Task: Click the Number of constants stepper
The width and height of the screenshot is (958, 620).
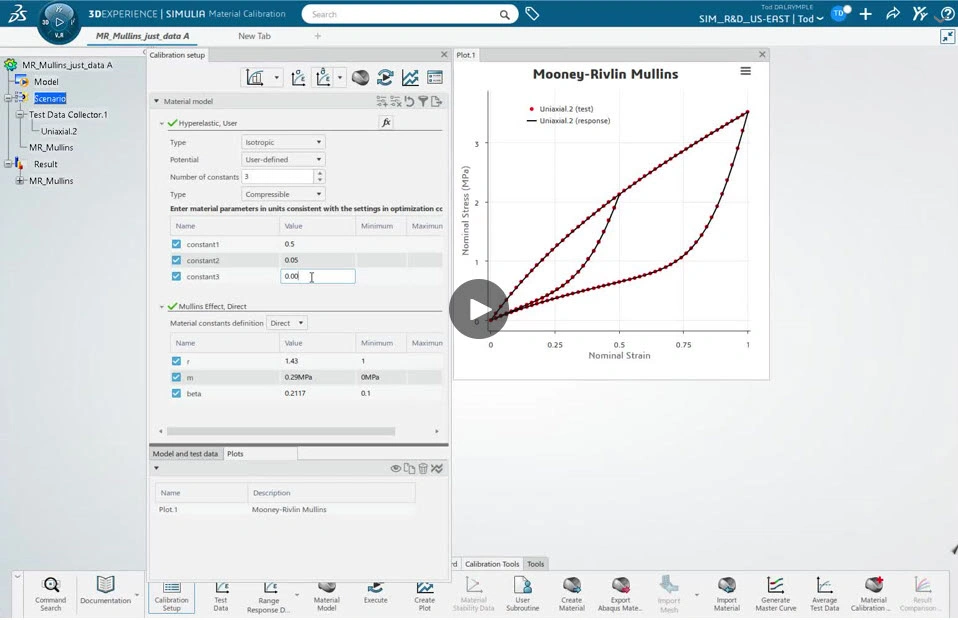Action: click(x=320, y=177)
